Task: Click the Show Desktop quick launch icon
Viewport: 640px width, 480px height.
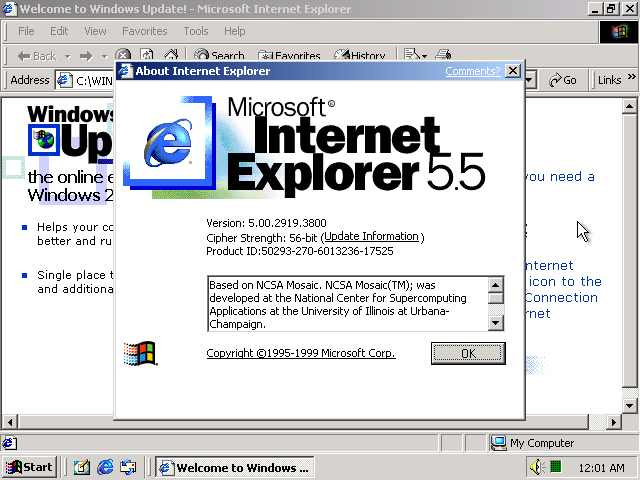Action: point(82,467)
